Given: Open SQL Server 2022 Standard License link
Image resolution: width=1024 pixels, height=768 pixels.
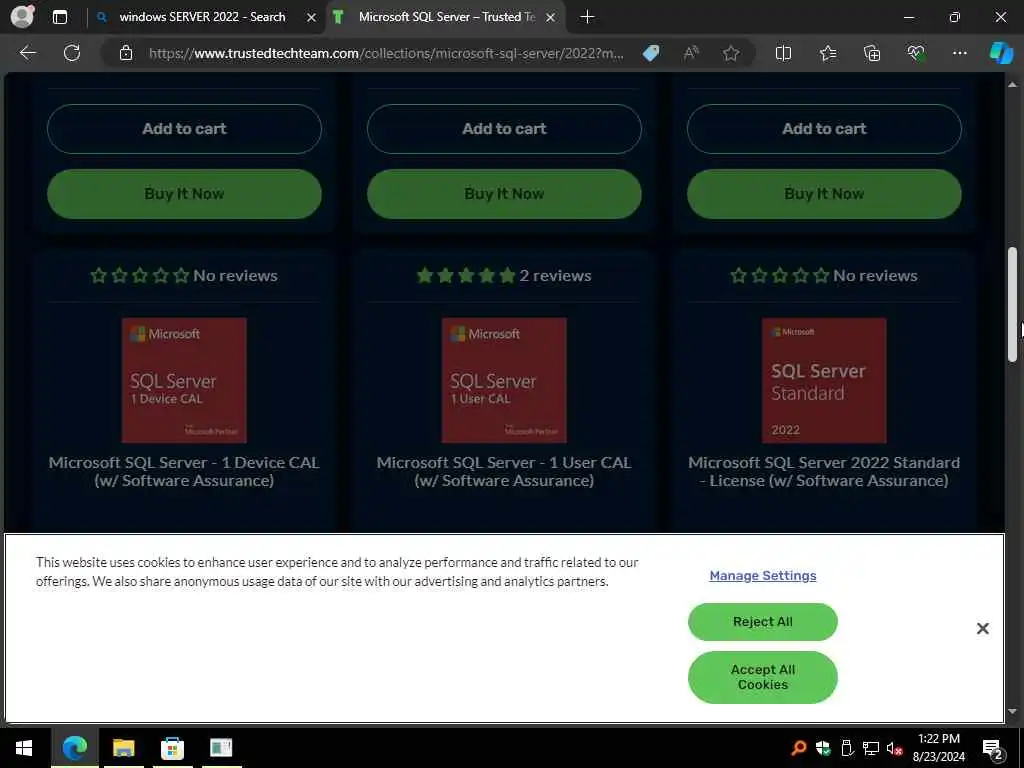Looking at the screenshot, I should coord(824,472).
